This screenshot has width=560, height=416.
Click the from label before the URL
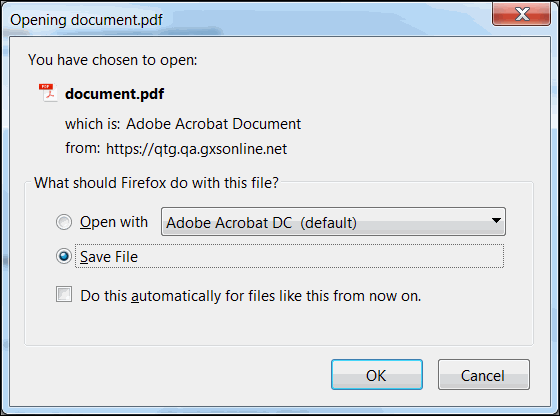click(83, 148)
